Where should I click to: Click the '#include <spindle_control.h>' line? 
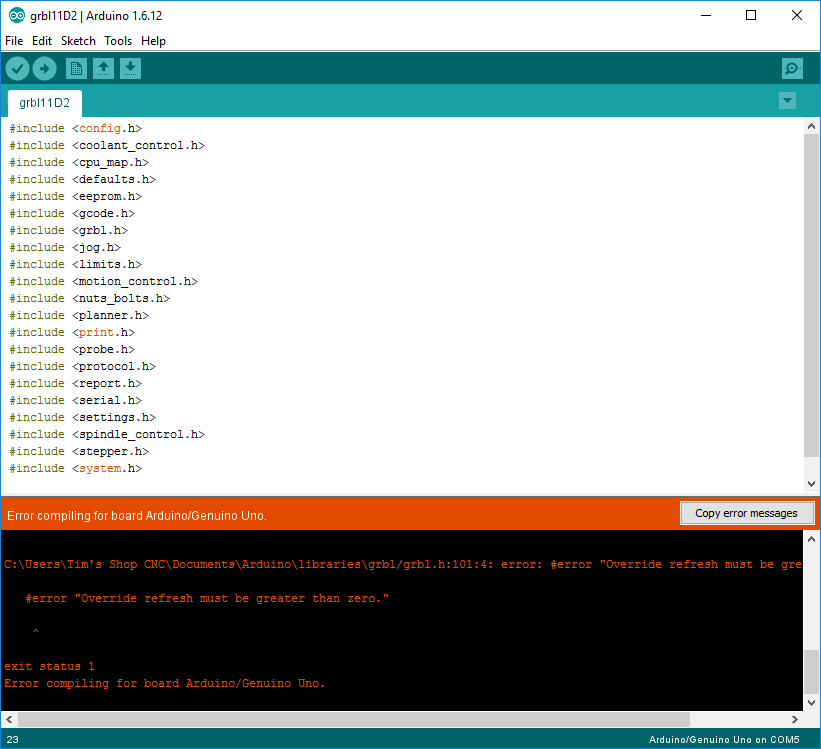coord(107,434)
